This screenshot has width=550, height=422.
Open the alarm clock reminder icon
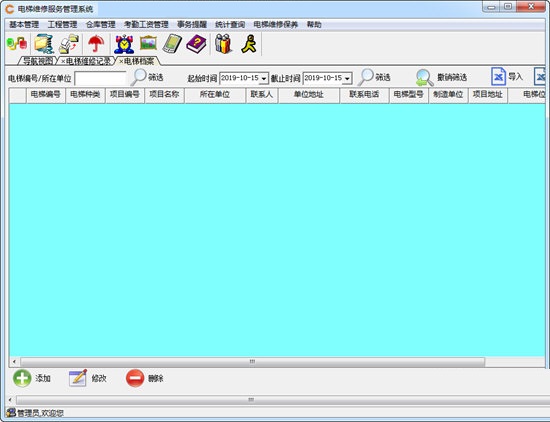124,44
